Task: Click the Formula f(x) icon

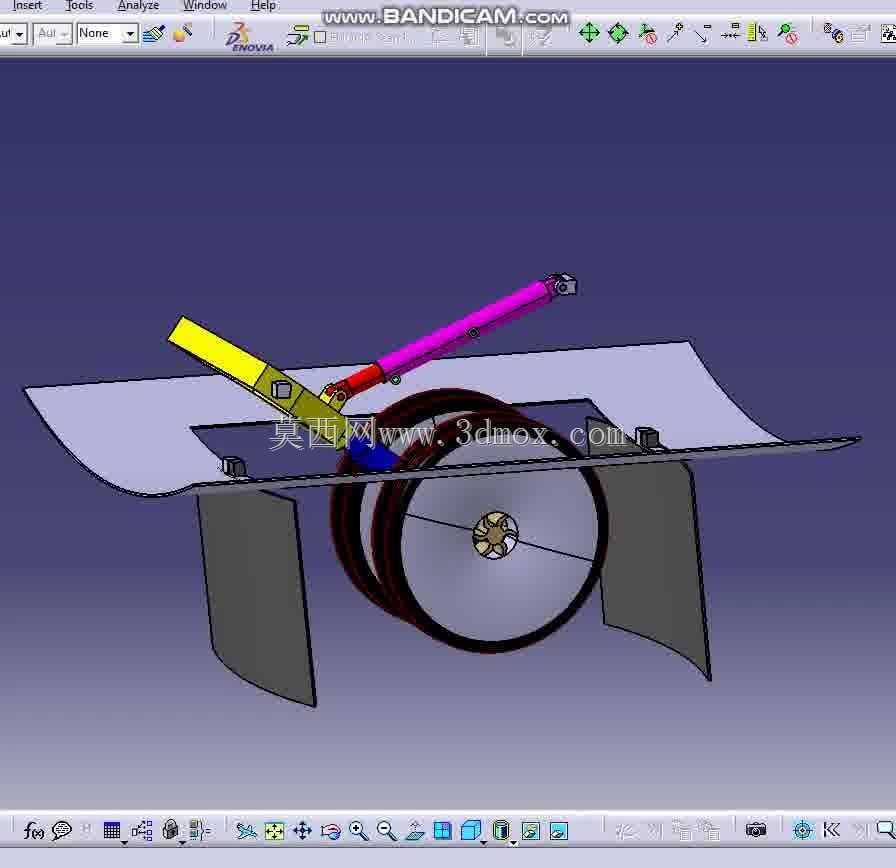Action: pyautogui.click(x=34, y=830)
